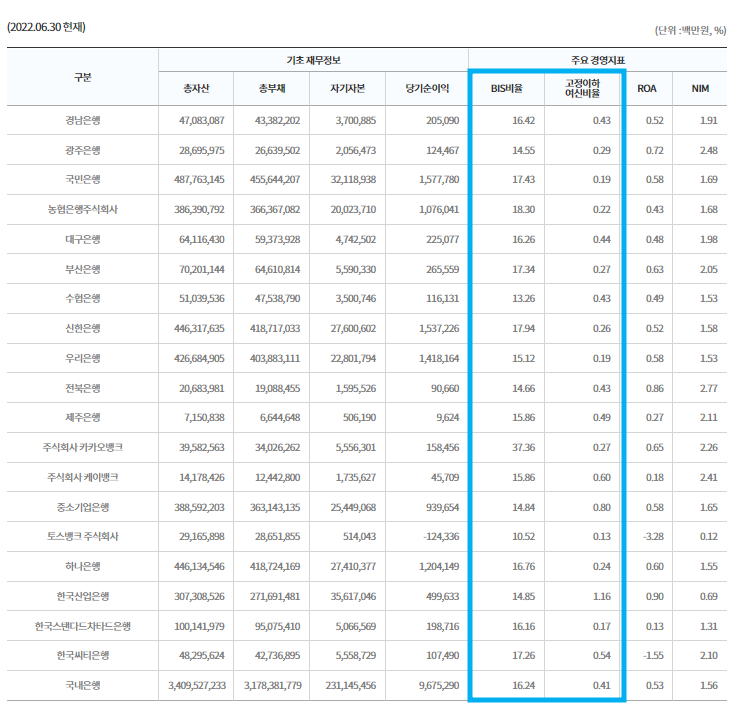Select the 광주은행 bank name
Screen dimensions: 733x709
point(83,150)
